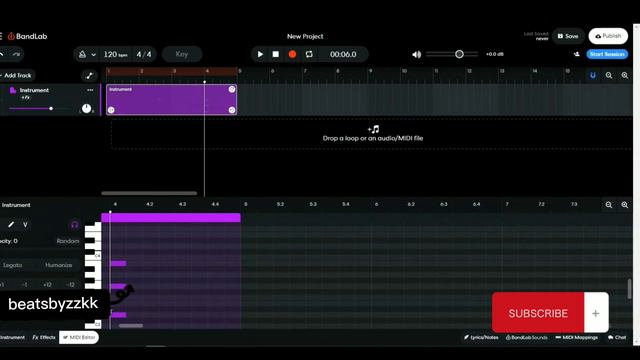Open the 4/4 time signature selector
The image size is (640, 360).
(144, 54)
